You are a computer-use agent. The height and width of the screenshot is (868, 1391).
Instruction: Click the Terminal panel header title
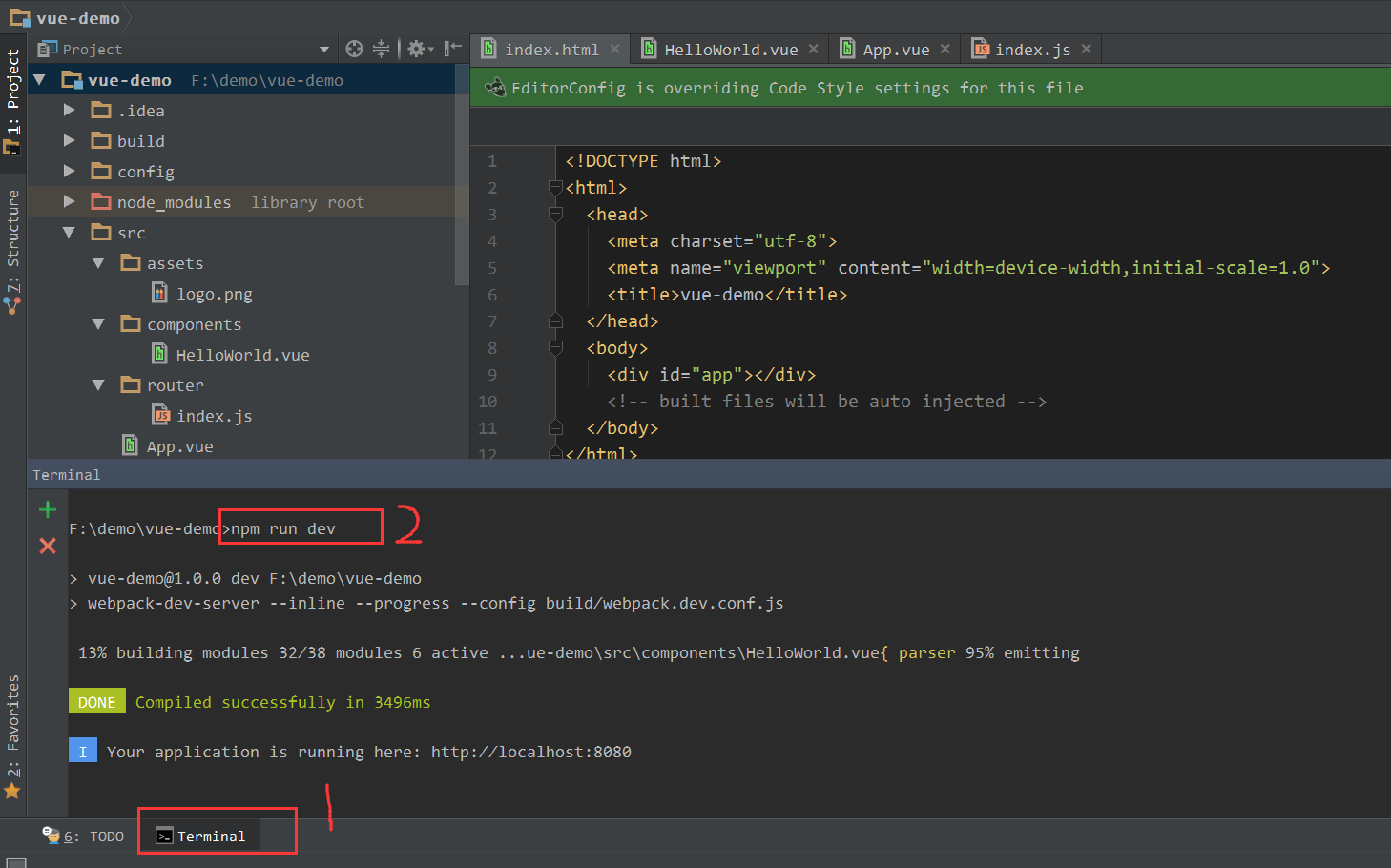click(66, 475)
